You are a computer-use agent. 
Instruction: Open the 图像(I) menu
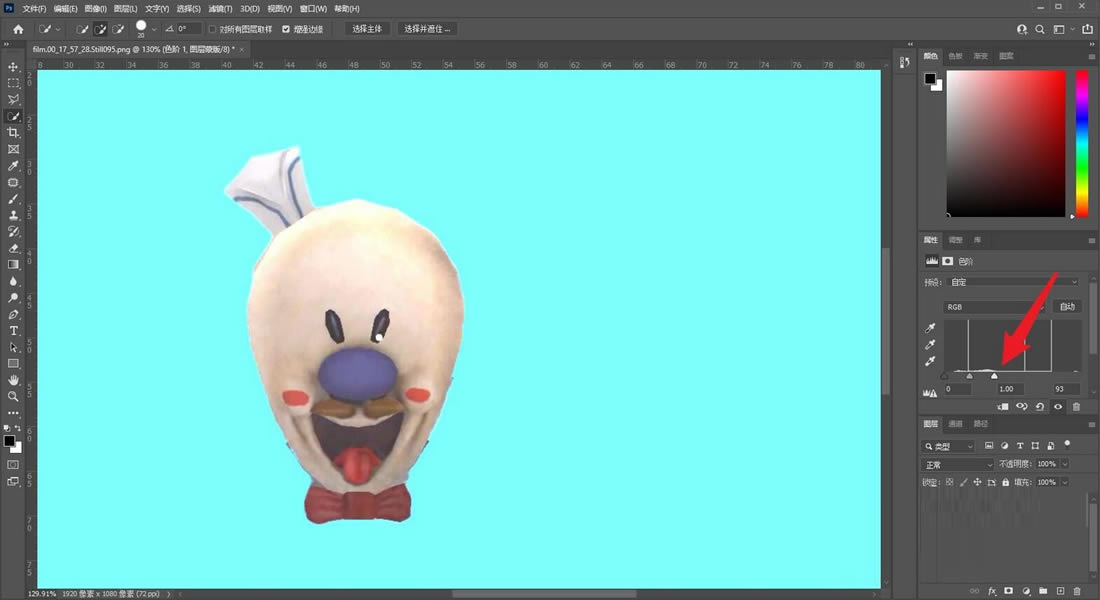(95, 9)
